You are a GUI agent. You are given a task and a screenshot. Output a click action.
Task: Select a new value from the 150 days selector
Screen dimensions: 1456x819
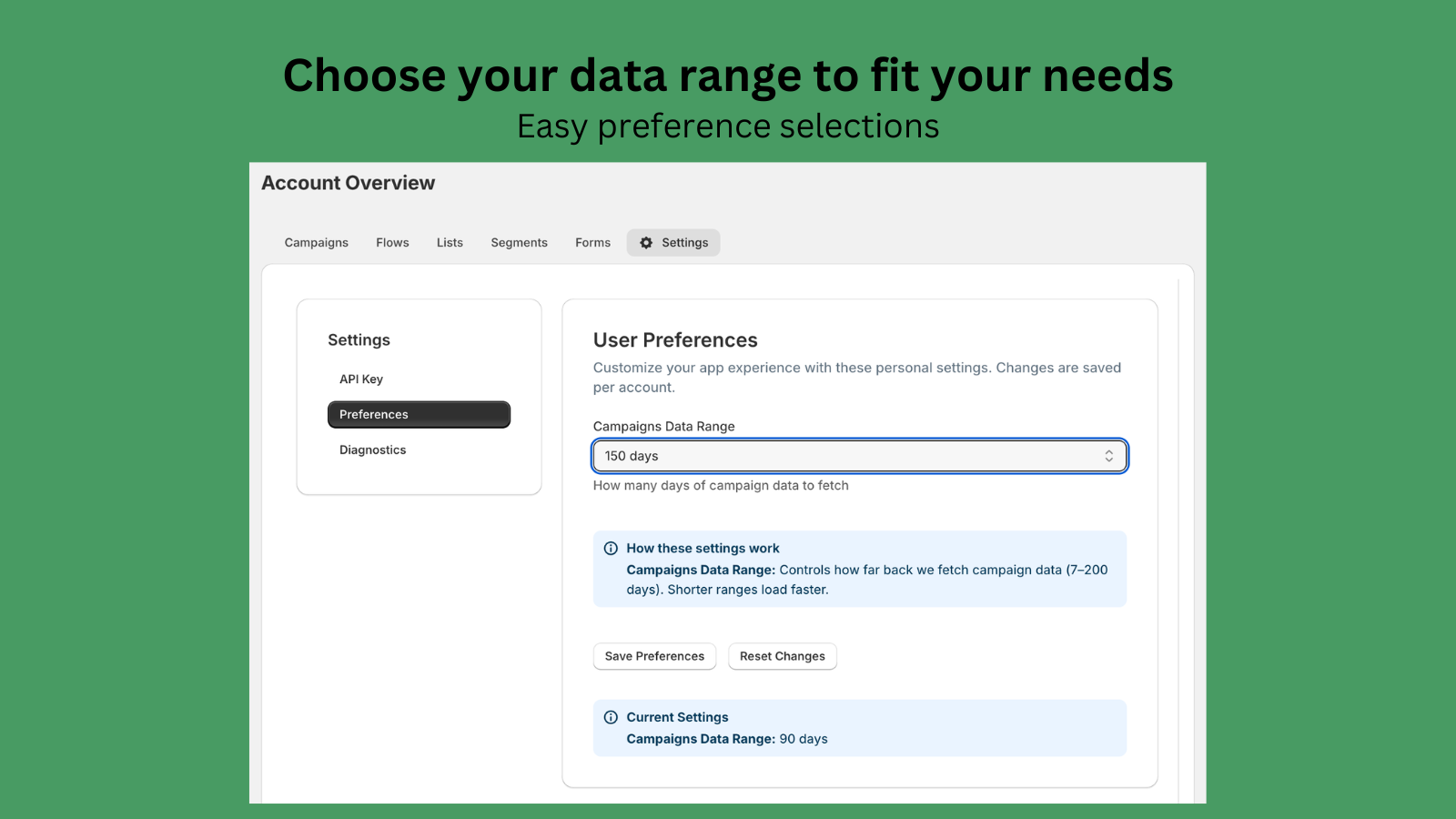(859, 455)
